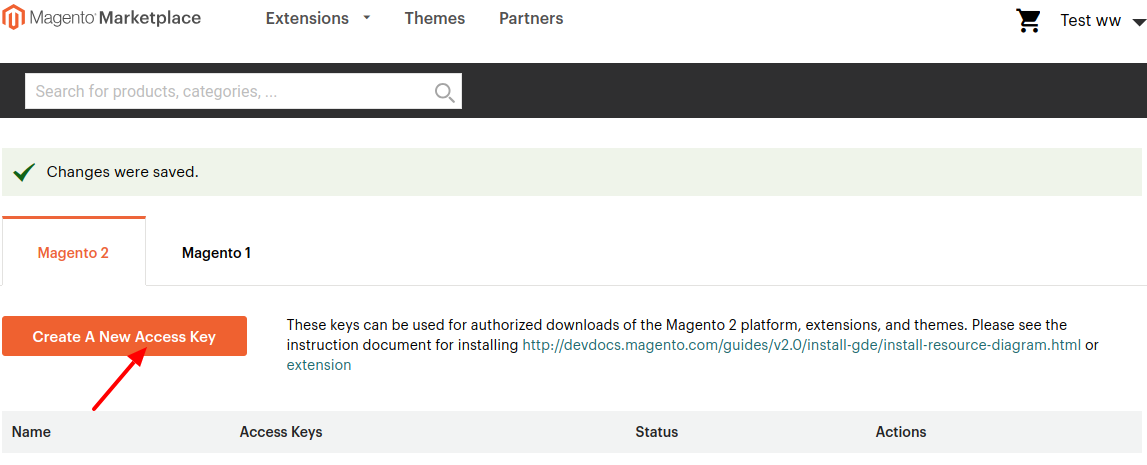Viewport: 1147px width, 465px height.
Task: Click the Name column header
Action: [x=31, y=432]
